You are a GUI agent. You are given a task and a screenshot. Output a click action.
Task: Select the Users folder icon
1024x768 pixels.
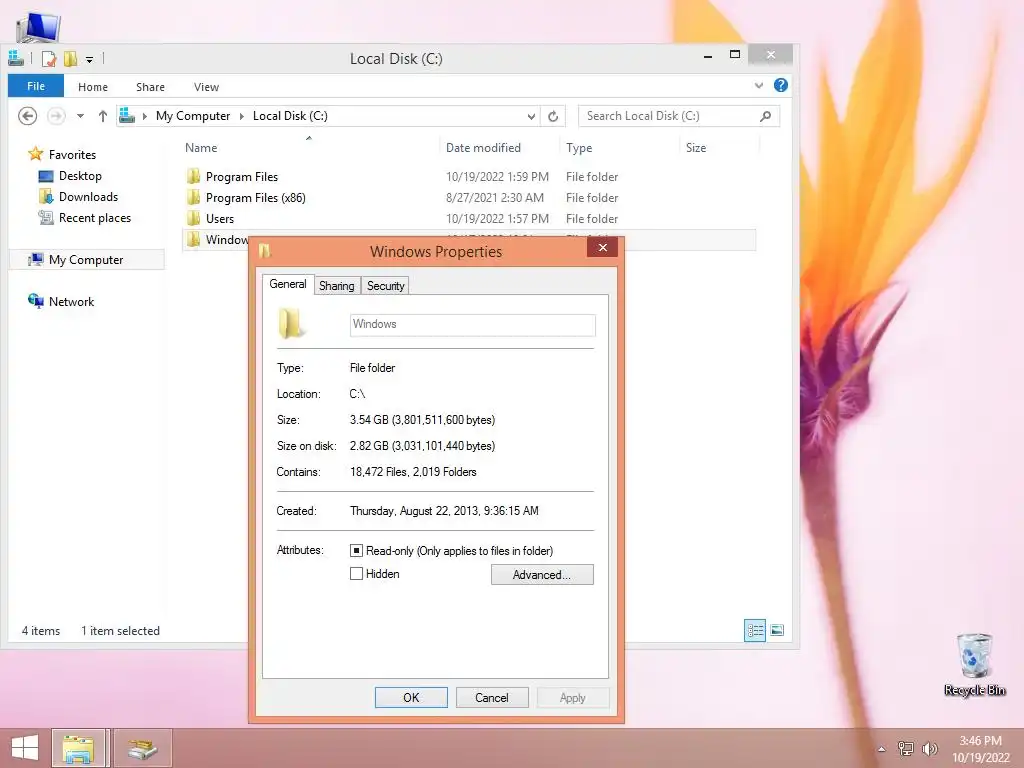[x=193, y=218]
